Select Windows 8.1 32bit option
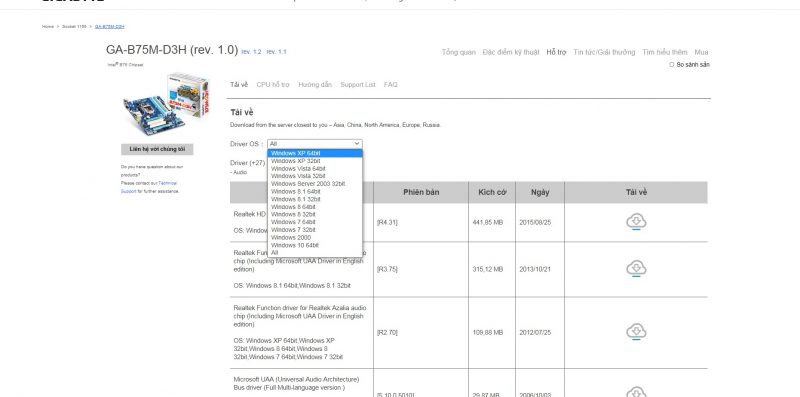Viewport: 800px width, 397px height. pos(315,199)
